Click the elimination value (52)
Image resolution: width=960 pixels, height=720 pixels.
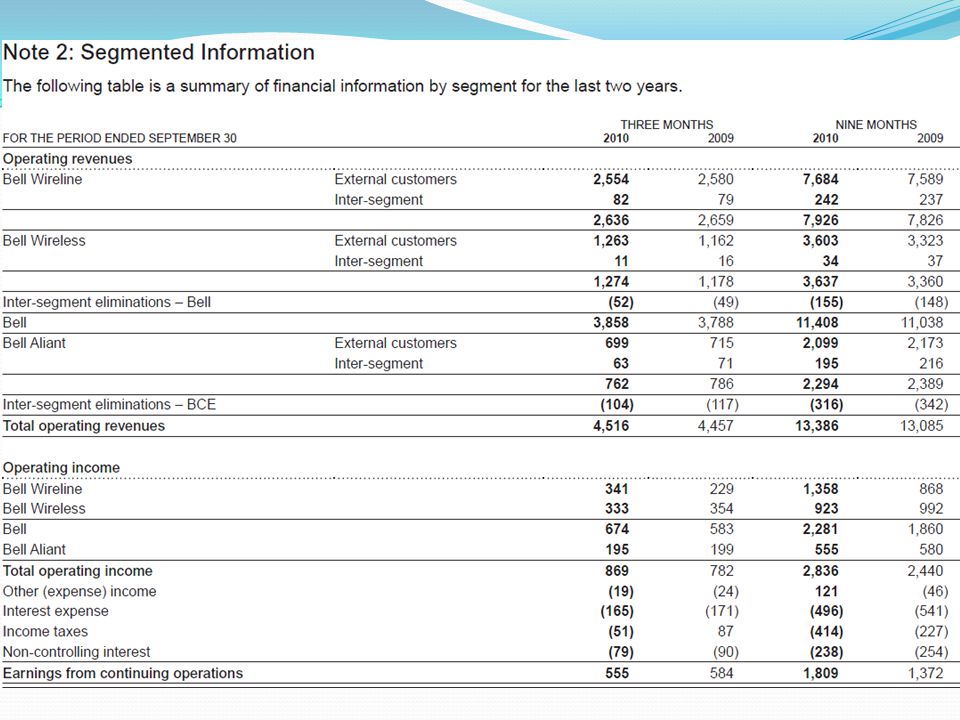coord(621,302)
